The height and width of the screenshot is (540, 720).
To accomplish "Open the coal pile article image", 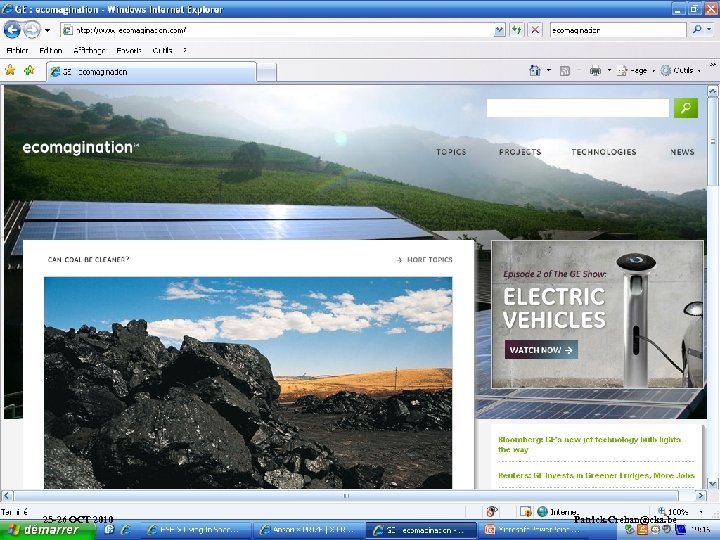I will click(x=248, y=382).
